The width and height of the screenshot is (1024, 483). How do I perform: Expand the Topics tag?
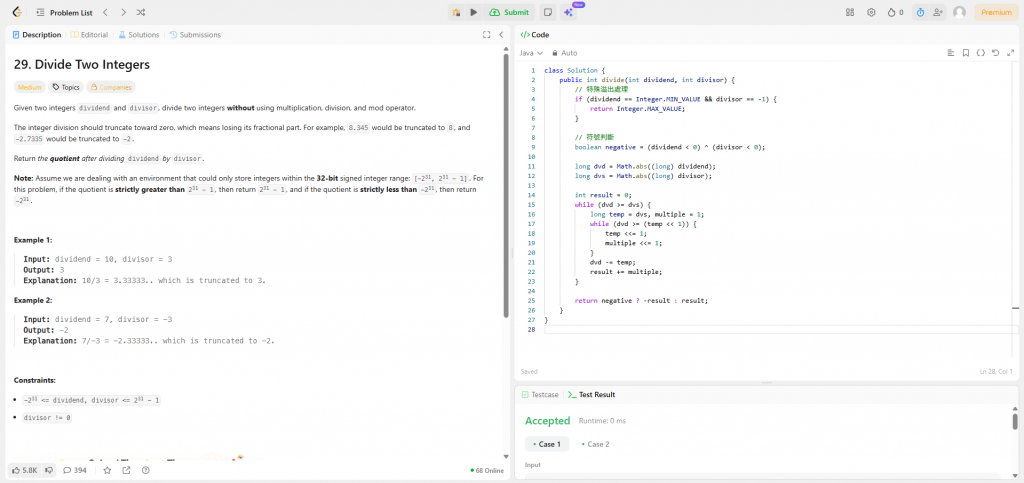point(66,87)
